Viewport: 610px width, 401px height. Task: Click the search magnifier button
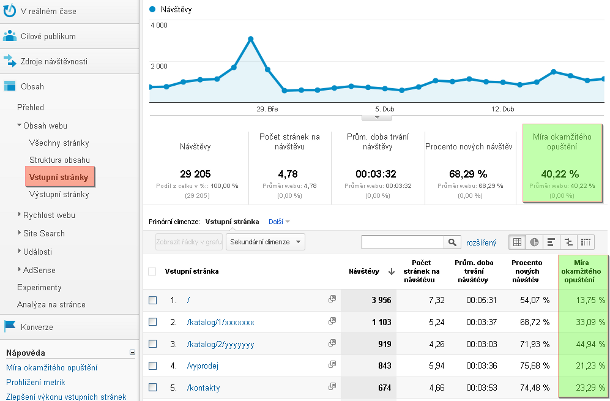pyautogui.click(x=452, y=242)
